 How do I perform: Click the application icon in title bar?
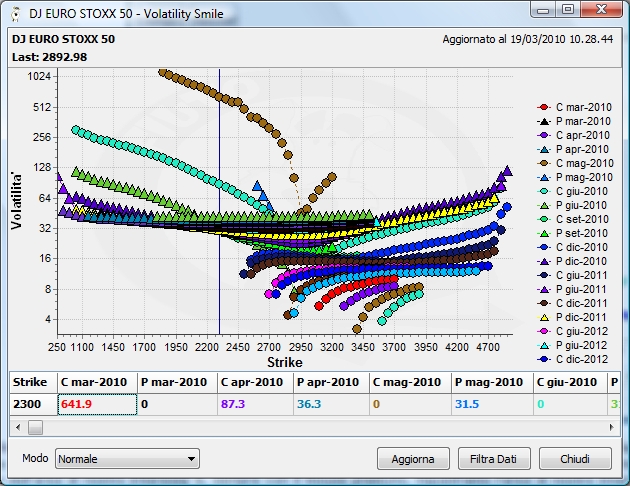tap(16, 14)
